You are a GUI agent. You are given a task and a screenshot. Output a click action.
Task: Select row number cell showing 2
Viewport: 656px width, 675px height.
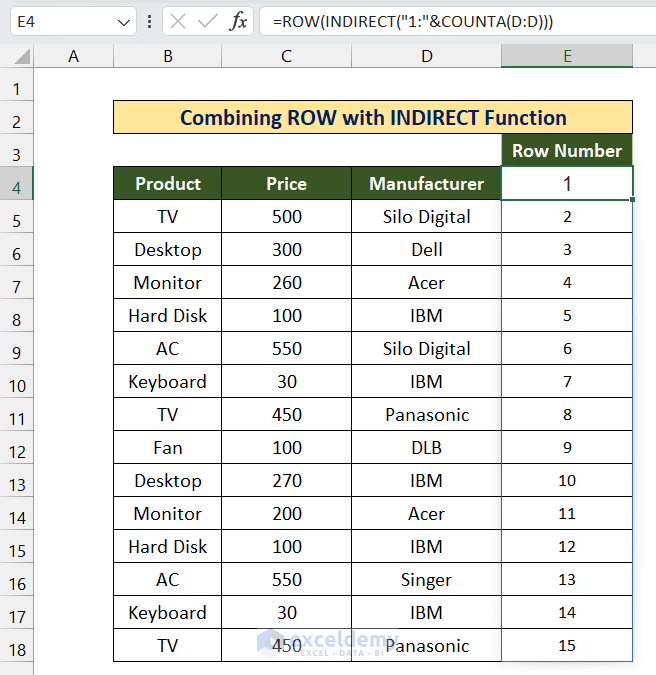point(567,217)
